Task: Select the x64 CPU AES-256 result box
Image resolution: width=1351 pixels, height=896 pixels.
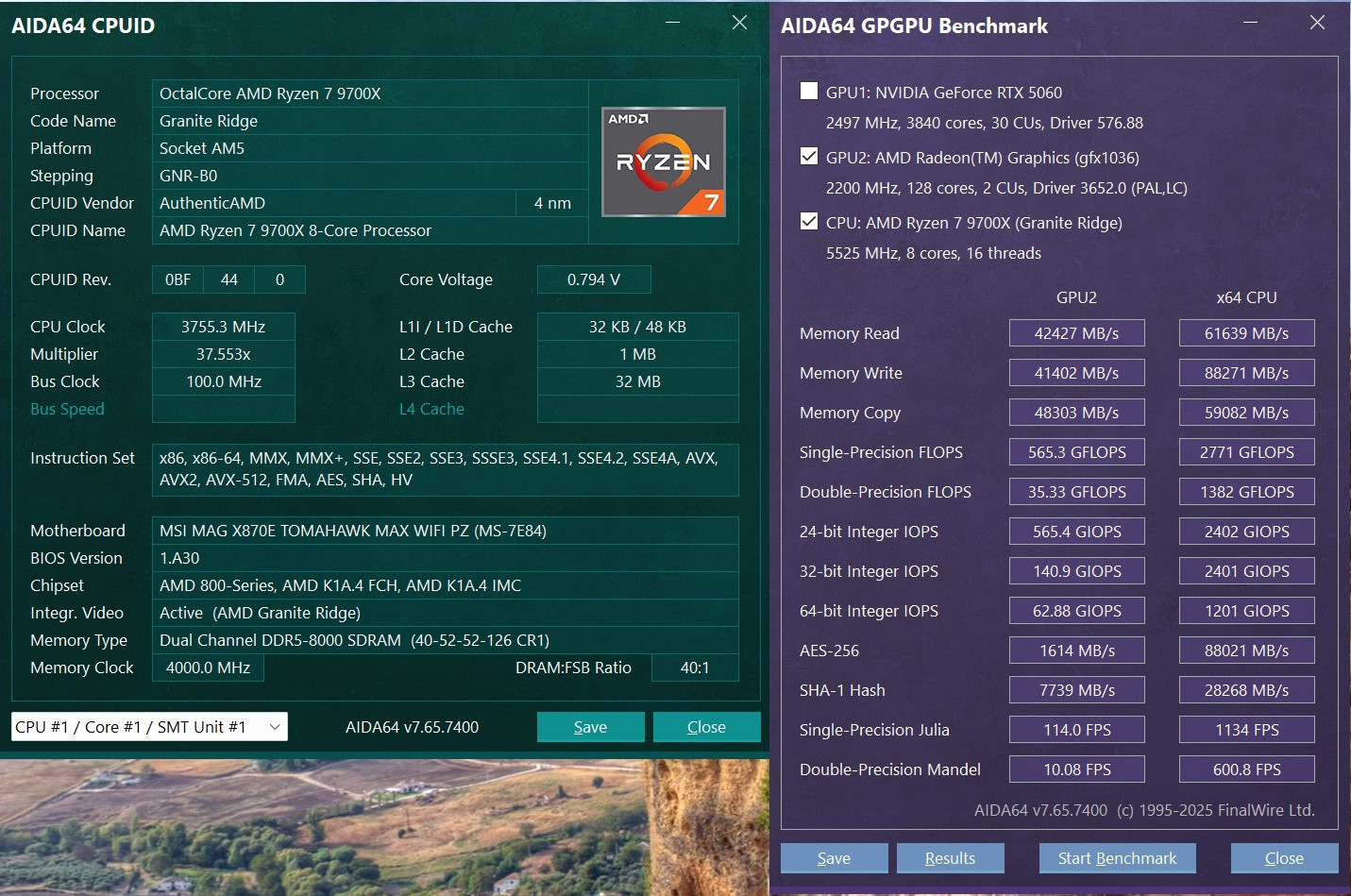Action: pos(1246,651)
